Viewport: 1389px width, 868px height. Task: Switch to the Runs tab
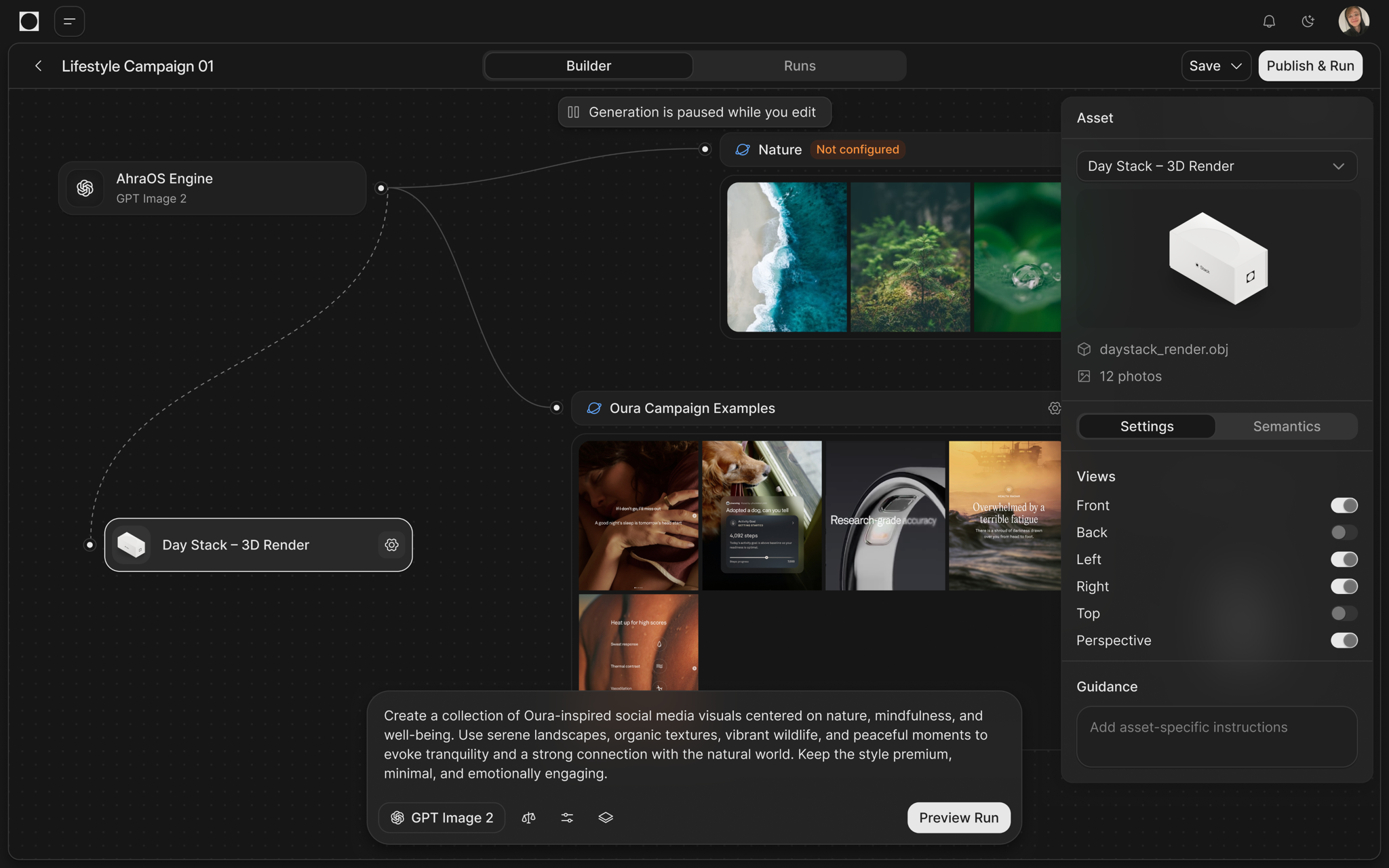pos(800,66)
